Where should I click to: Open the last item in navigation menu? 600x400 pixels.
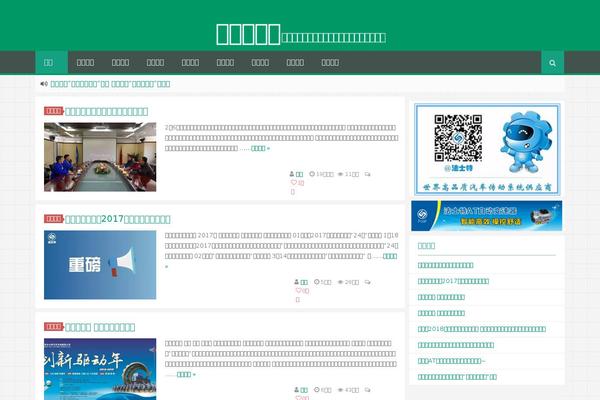pyautogui.click(x=330, y=62)
